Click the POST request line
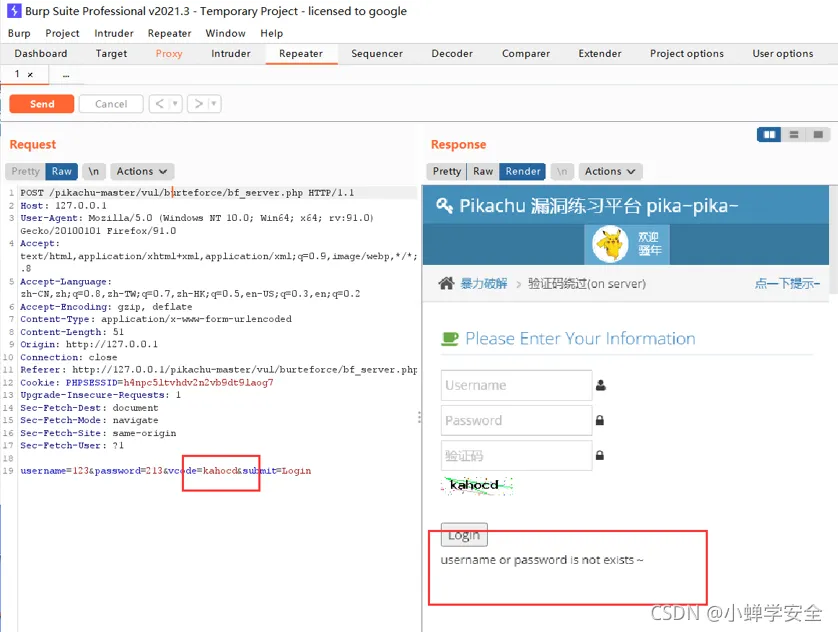 pyautogui.click(x=187, y=193)
